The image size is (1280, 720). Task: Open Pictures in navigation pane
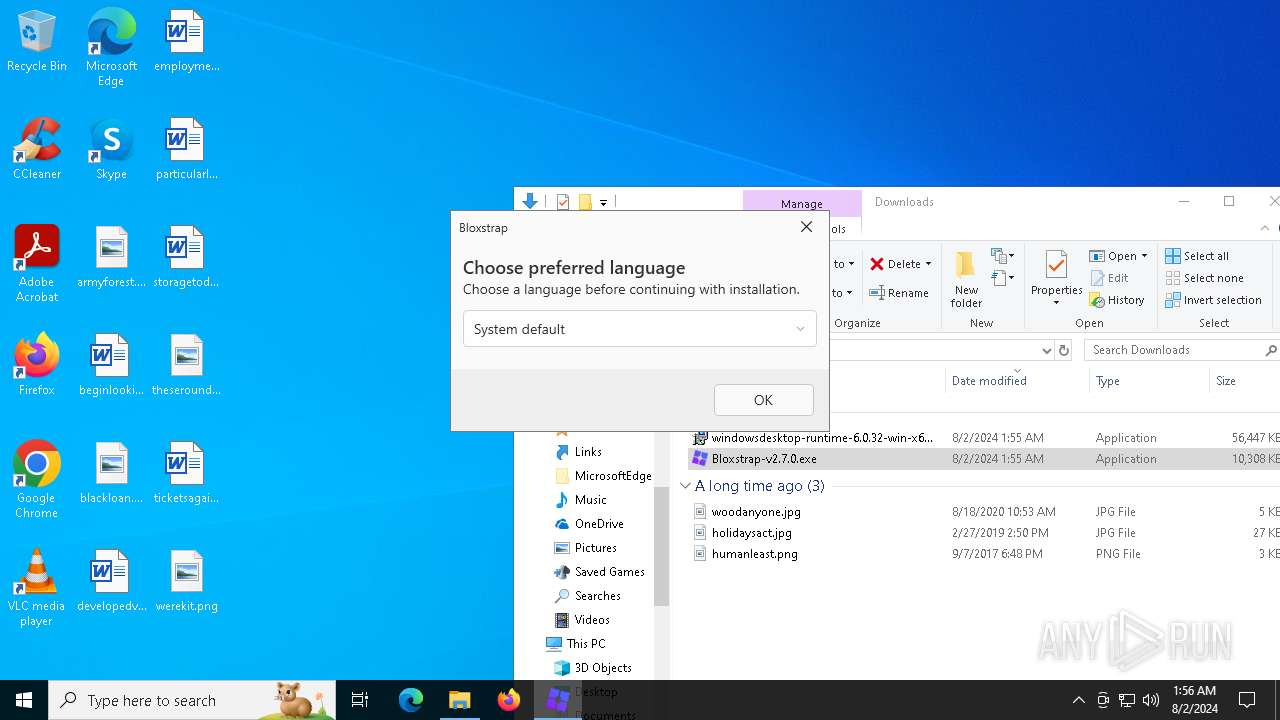click(595, 548)
